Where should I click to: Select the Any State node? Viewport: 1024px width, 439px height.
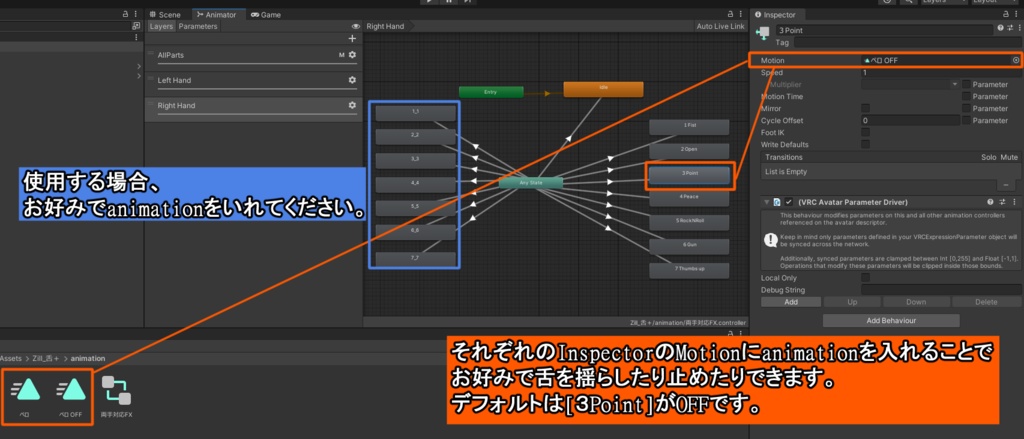point(531,183)
